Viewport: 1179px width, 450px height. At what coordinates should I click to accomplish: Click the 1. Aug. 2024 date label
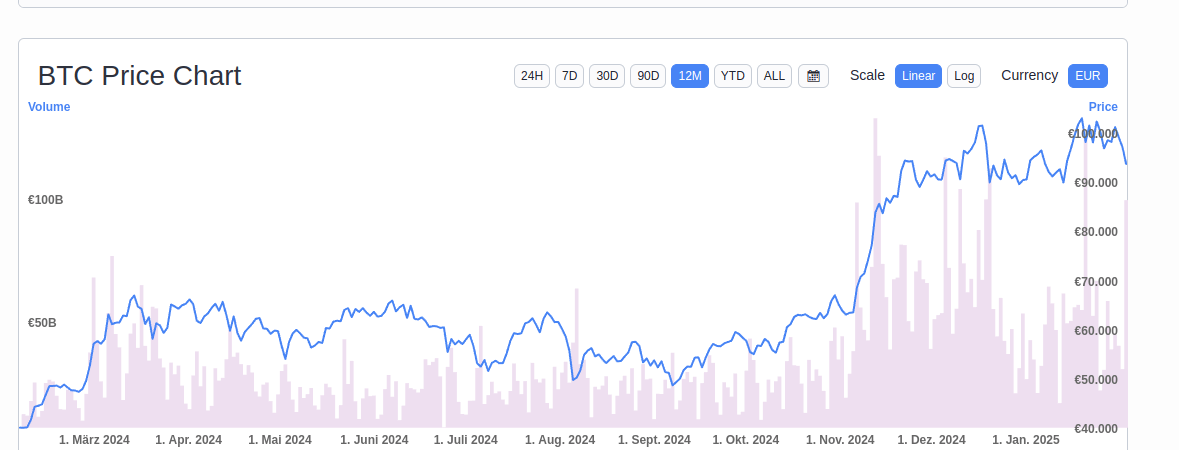560,439
